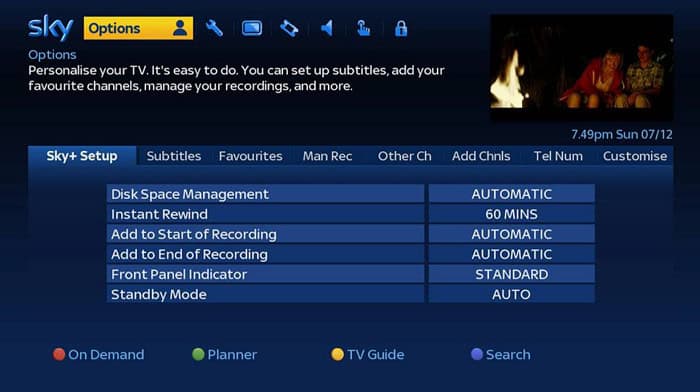Switch to the Sky+ Setup tab
700x392 pixels.
tap(82, 156)
